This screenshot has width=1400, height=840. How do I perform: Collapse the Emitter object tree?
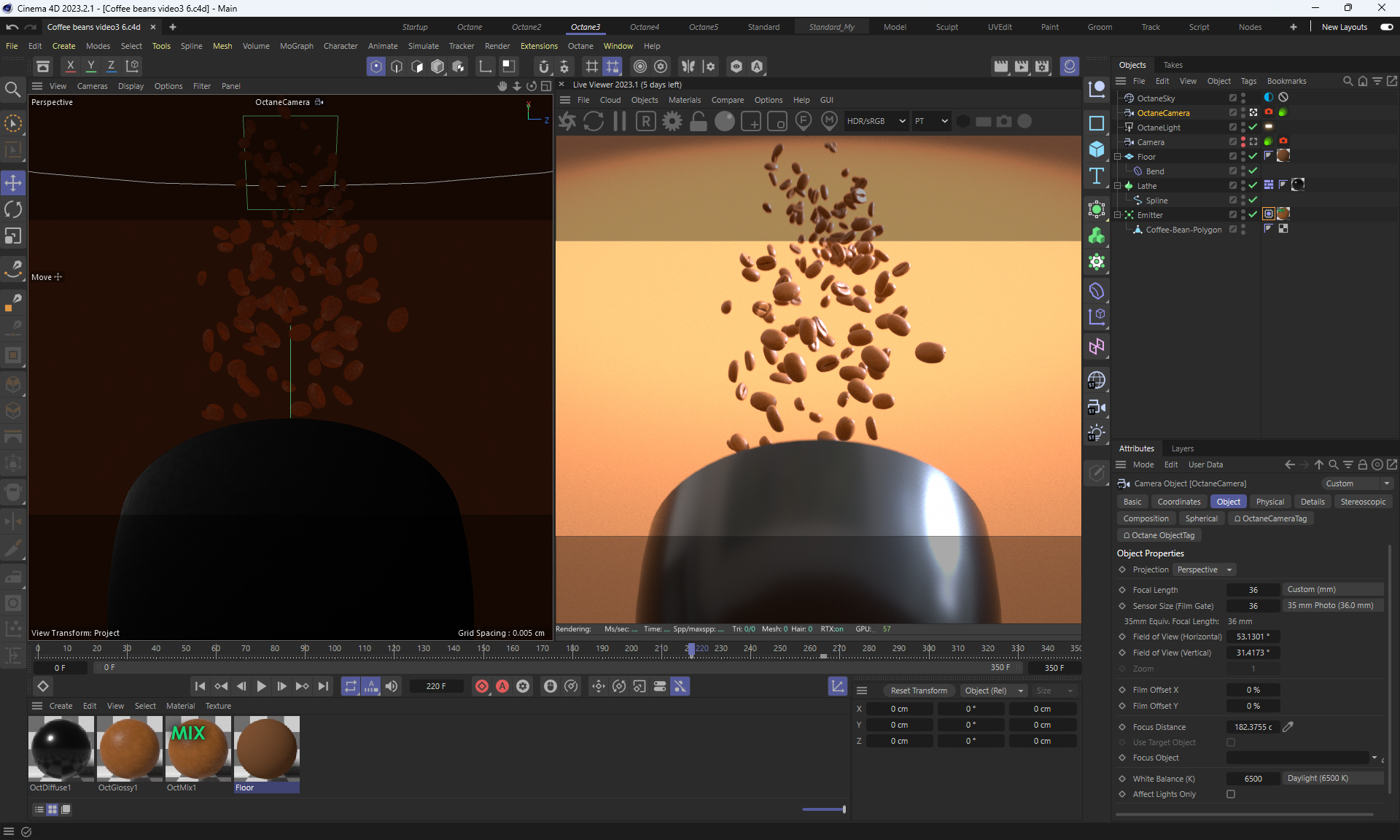coord(1117,215)
